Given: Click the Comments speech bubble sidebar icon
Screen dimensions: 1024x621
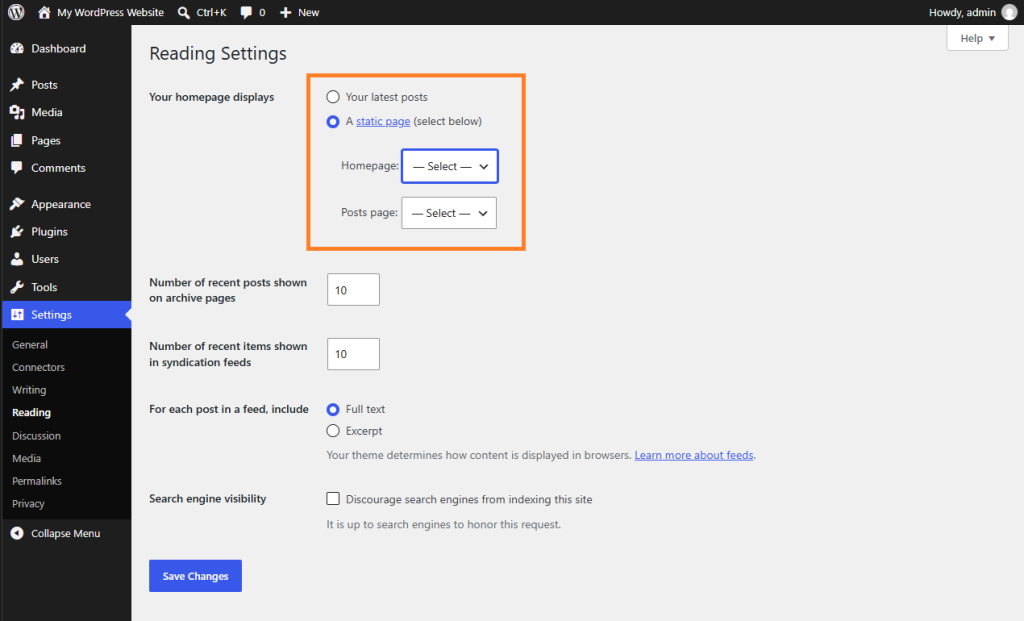Looking at the screenshot, I should point(17,168).
